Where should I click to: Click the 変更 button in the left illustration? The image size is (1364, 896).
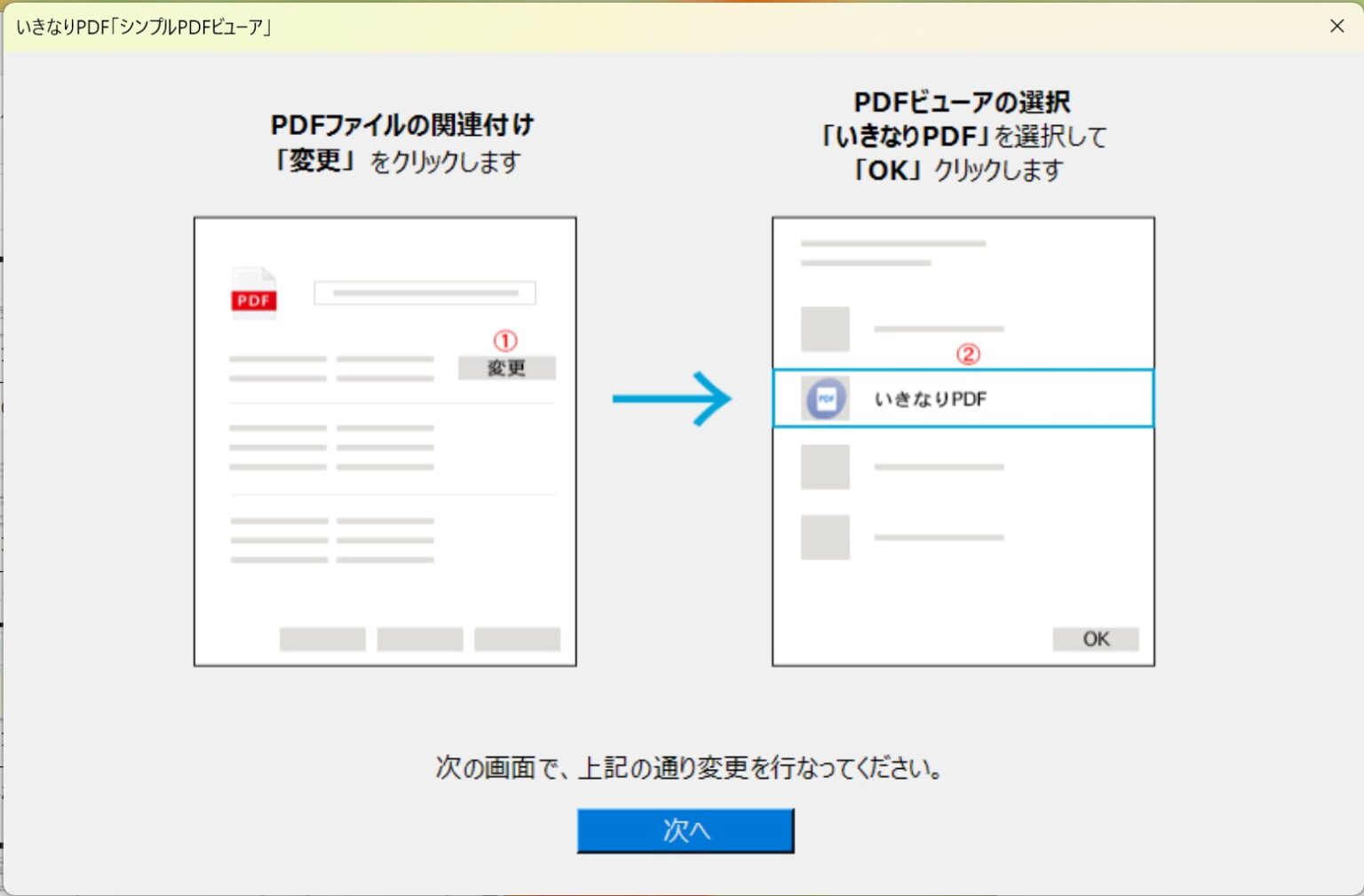(x=506, y=368)
